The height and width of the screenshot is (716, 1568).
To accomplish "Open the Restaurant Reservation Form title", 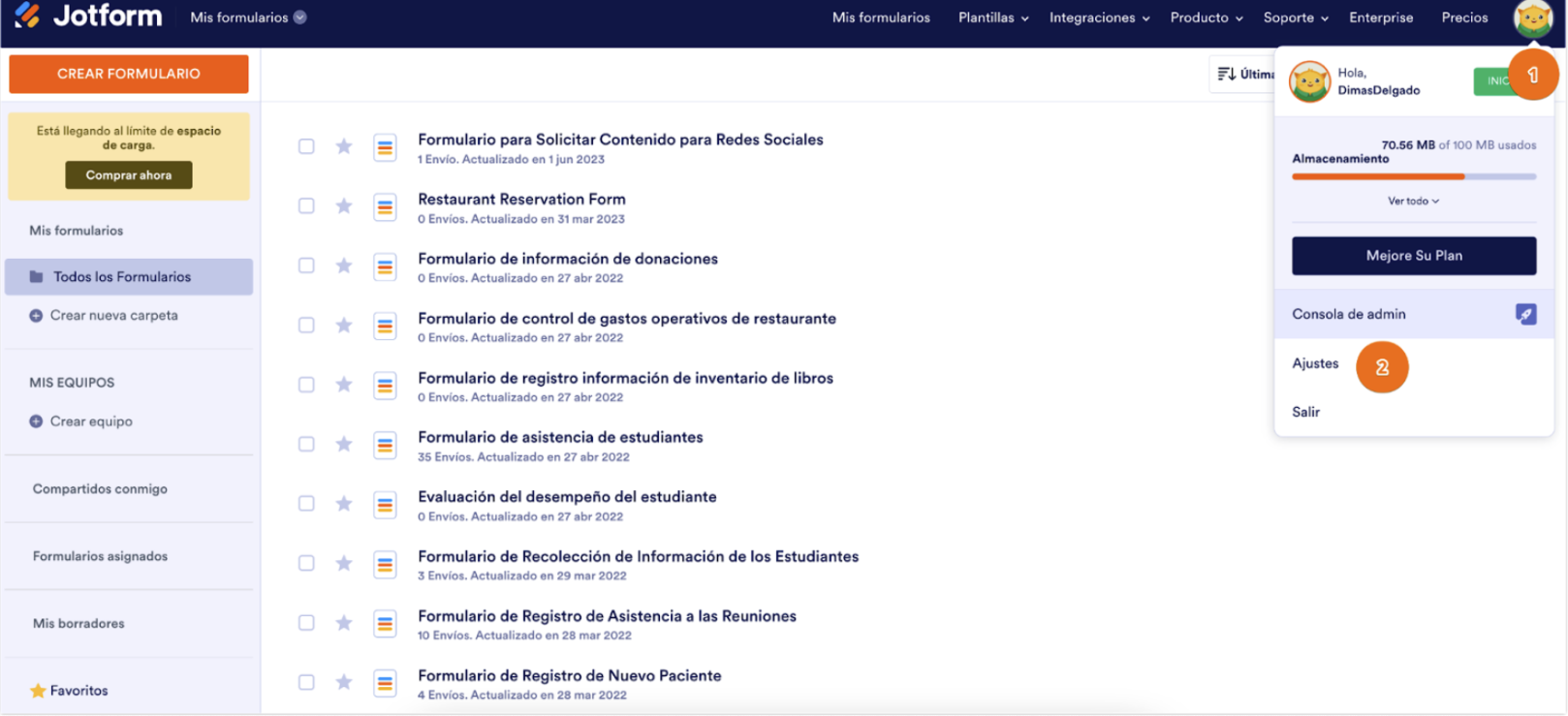I will click(521, 199).
